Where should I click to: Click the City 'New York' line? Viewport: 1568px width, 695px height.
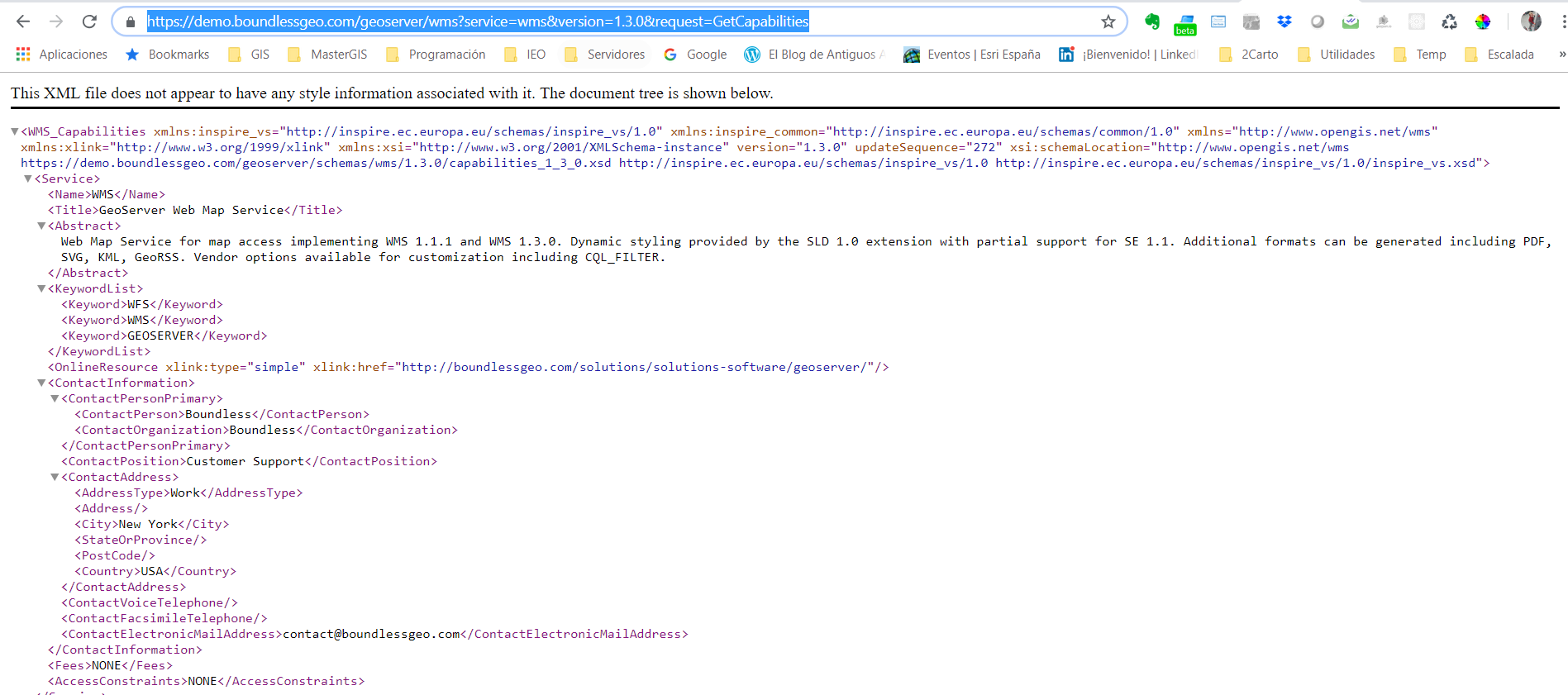click(152, 524)
